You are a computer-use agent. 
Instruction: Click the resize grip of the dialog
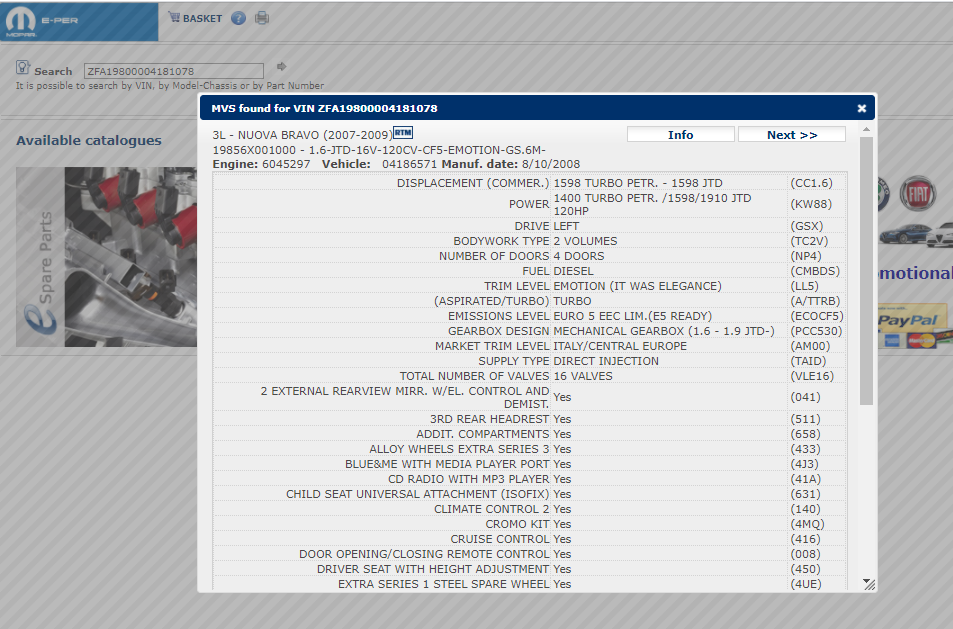pos(869,584)
